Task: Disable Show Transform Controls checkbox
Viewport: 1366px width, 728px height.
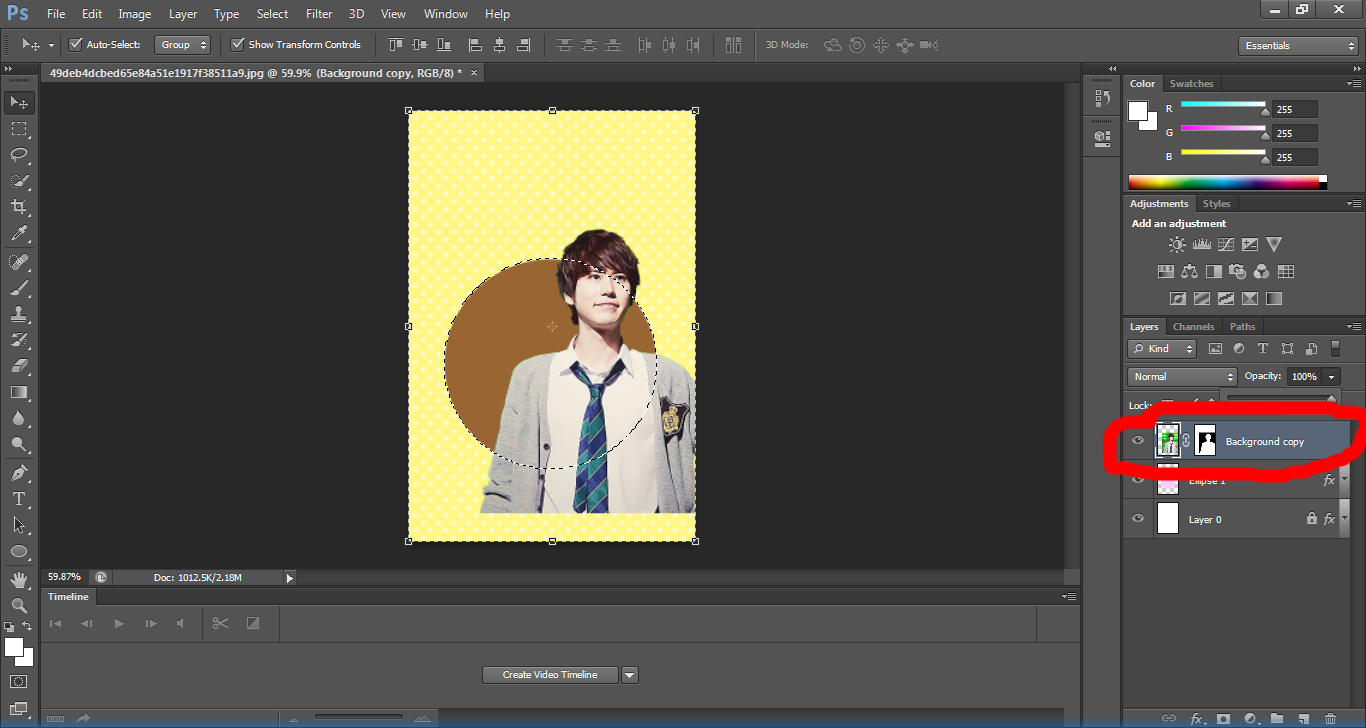Action: [237, 45]
